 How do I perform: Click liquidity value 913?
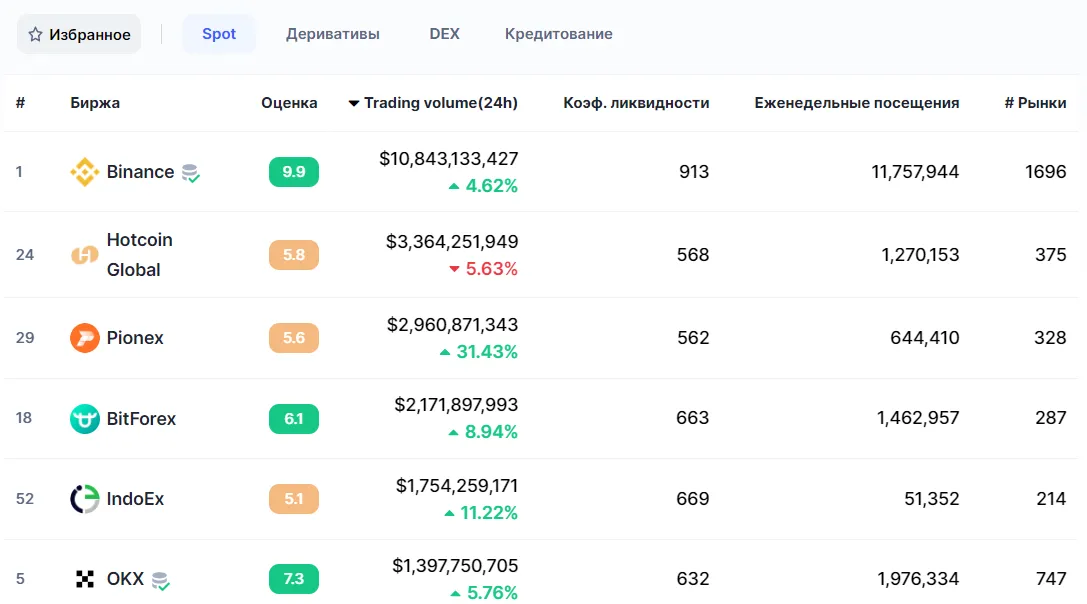pyautogui.click(x=694, y=172)
